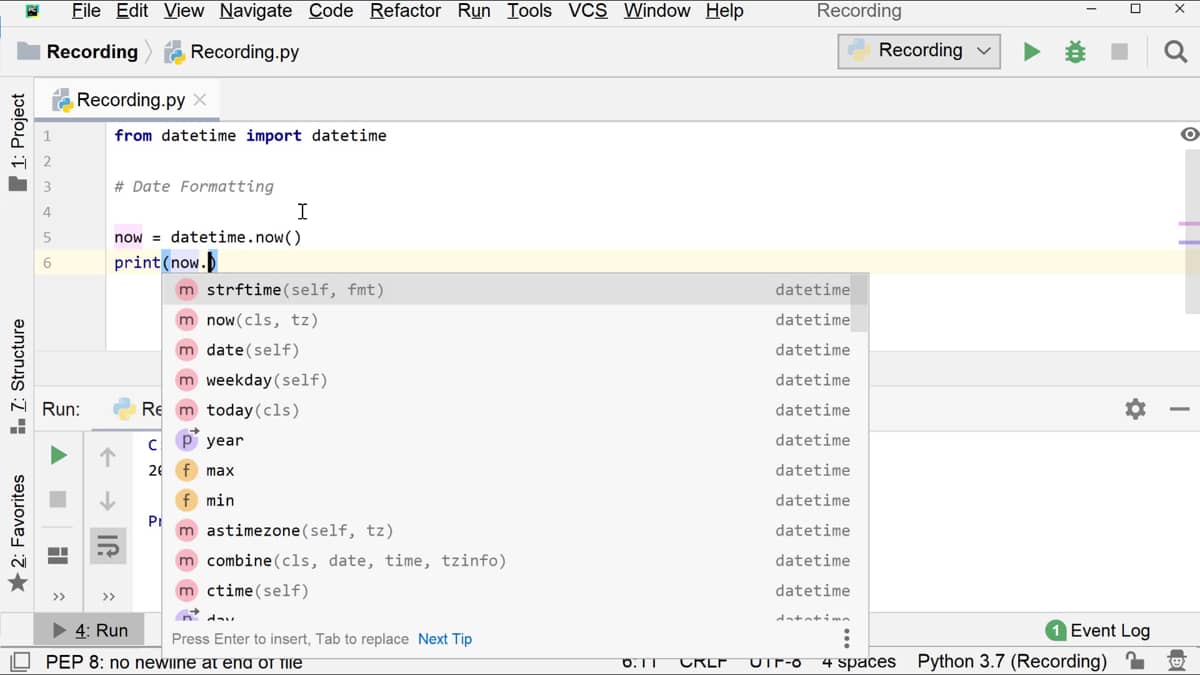Run the Recording configuration with green play
The width and height of the screenshot is (1200, 675).
1031,51
